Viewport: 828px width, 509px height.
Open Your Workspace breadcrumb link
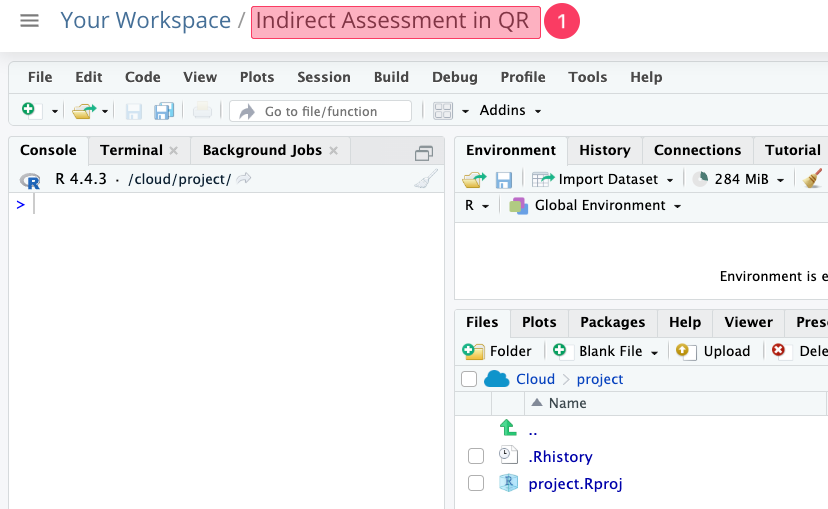coord(145,20)
